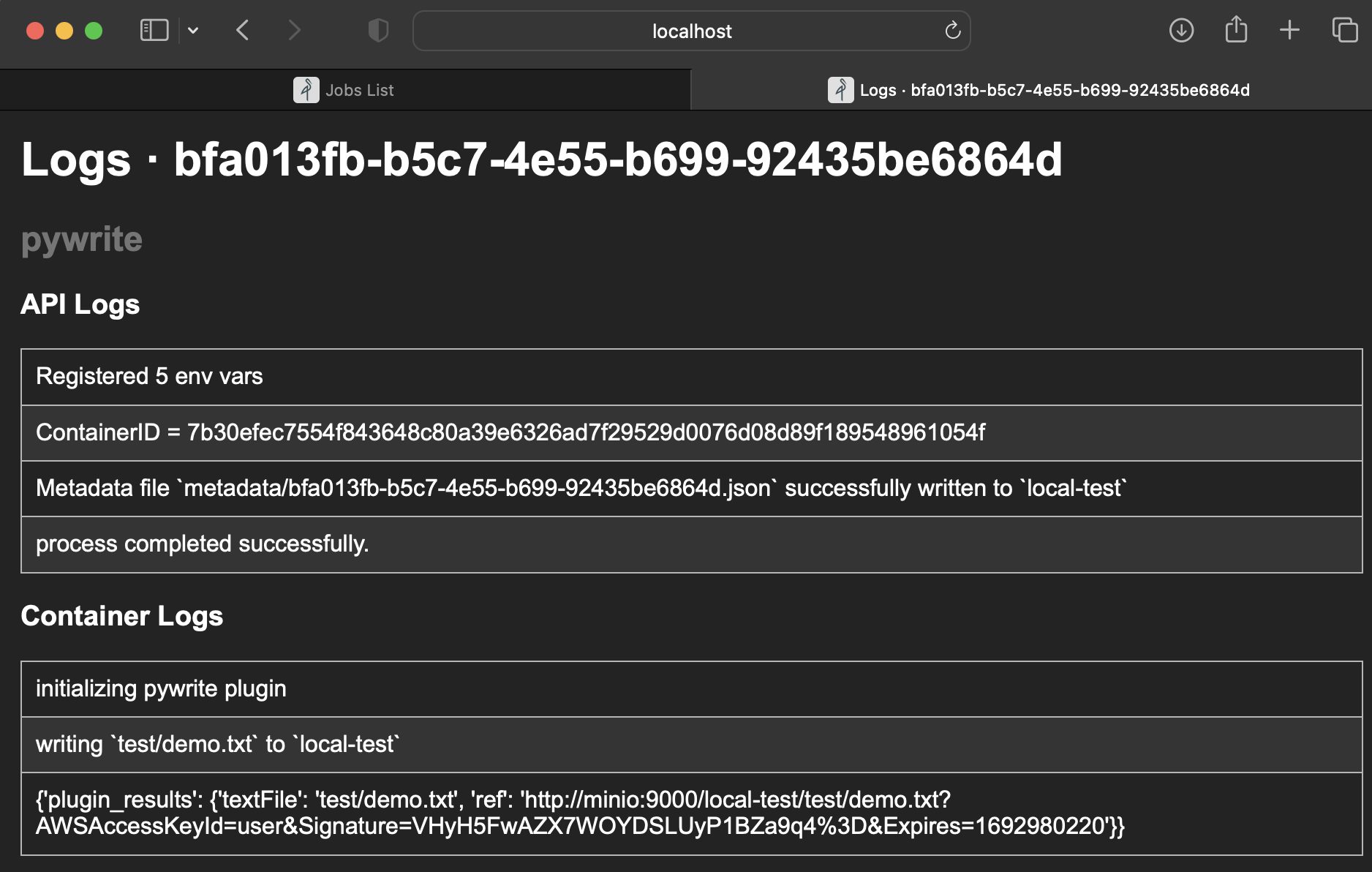1372x872 pixels.
Task: Click the API Logs heading
Action: 80,304
